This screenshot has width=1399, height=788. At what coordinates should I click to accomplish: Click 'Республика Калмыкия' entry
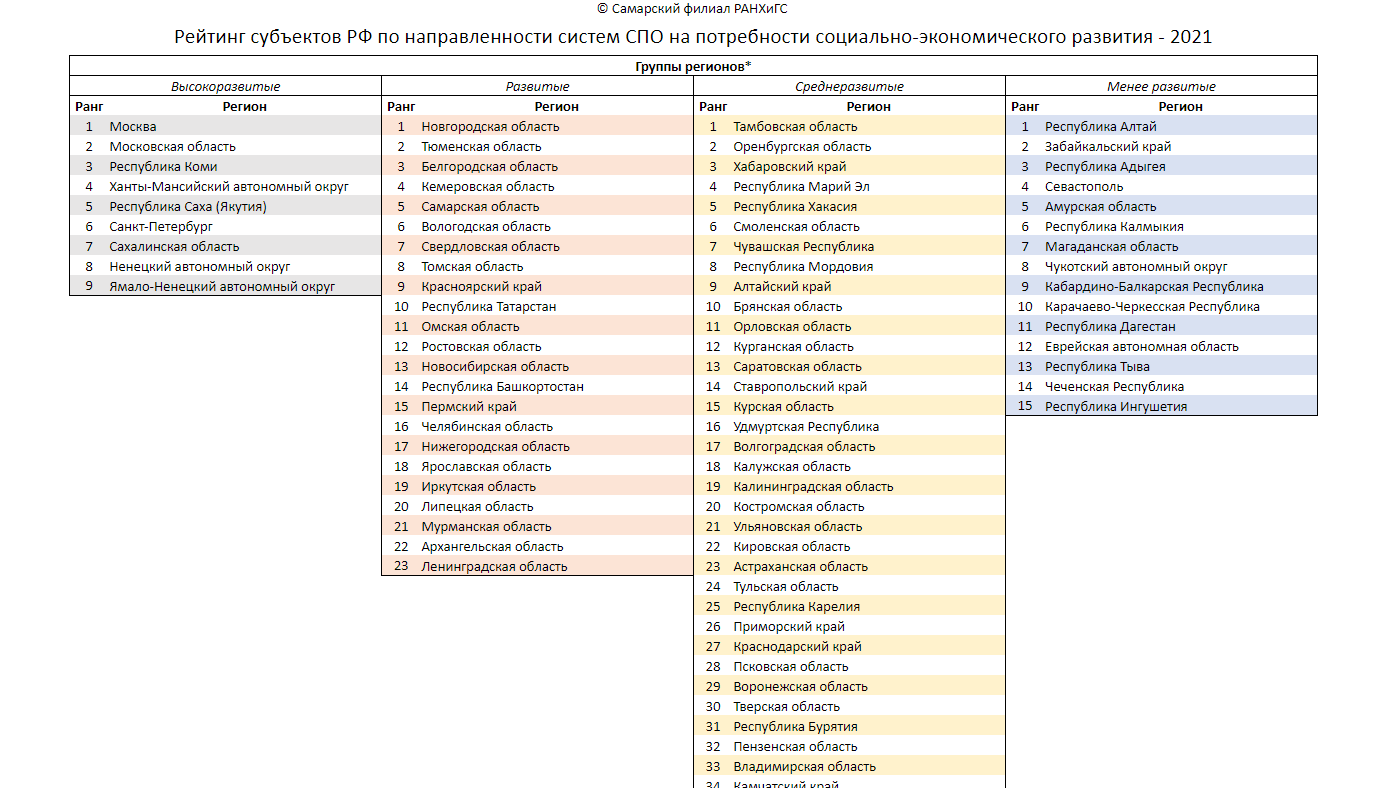click(x=1114, y=227)
